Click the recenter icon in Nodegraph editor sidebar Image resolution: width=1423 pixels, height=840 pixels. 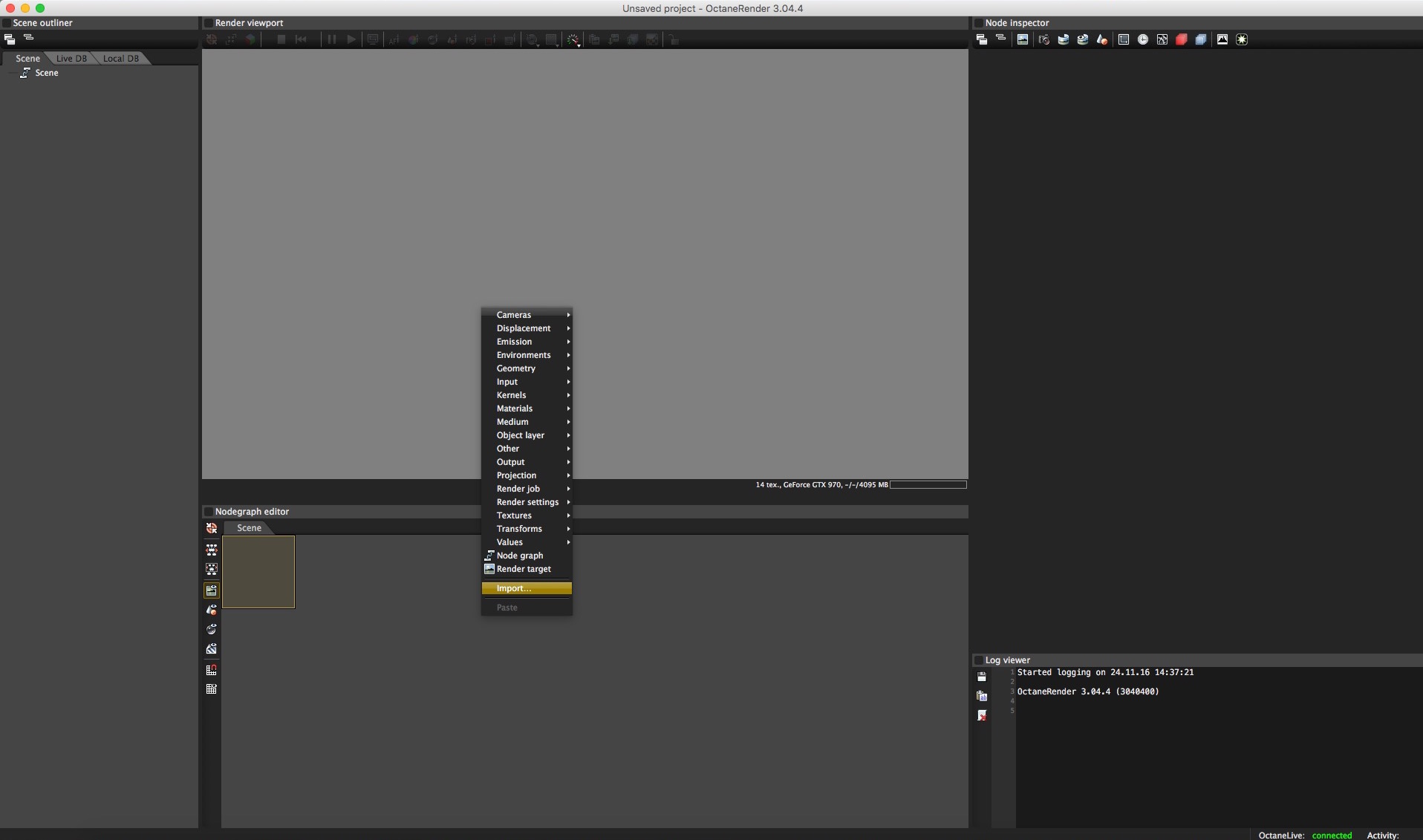tap(212, 528)
